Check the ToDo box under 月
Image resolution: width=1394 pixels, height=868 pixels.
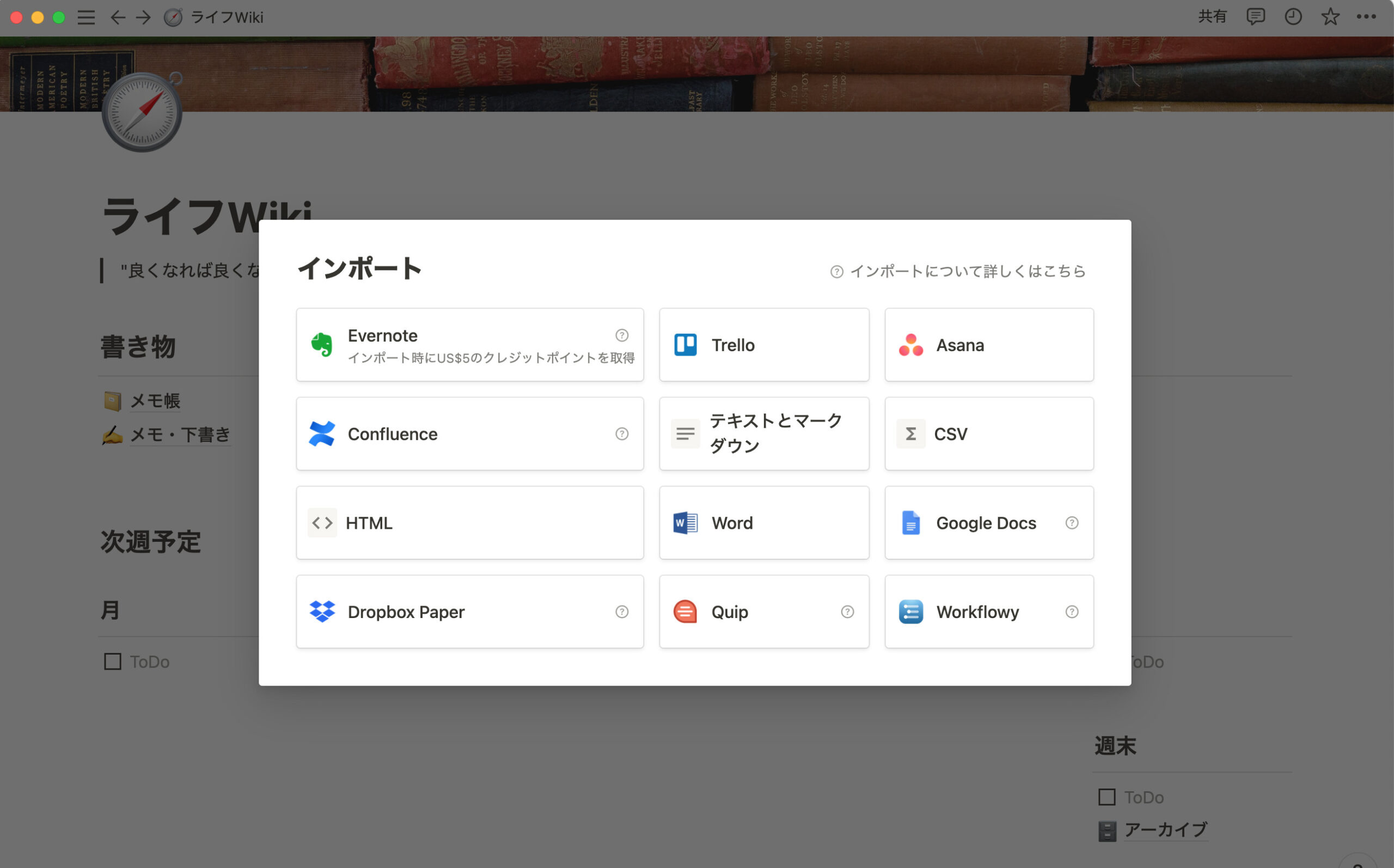coord(113,661)
